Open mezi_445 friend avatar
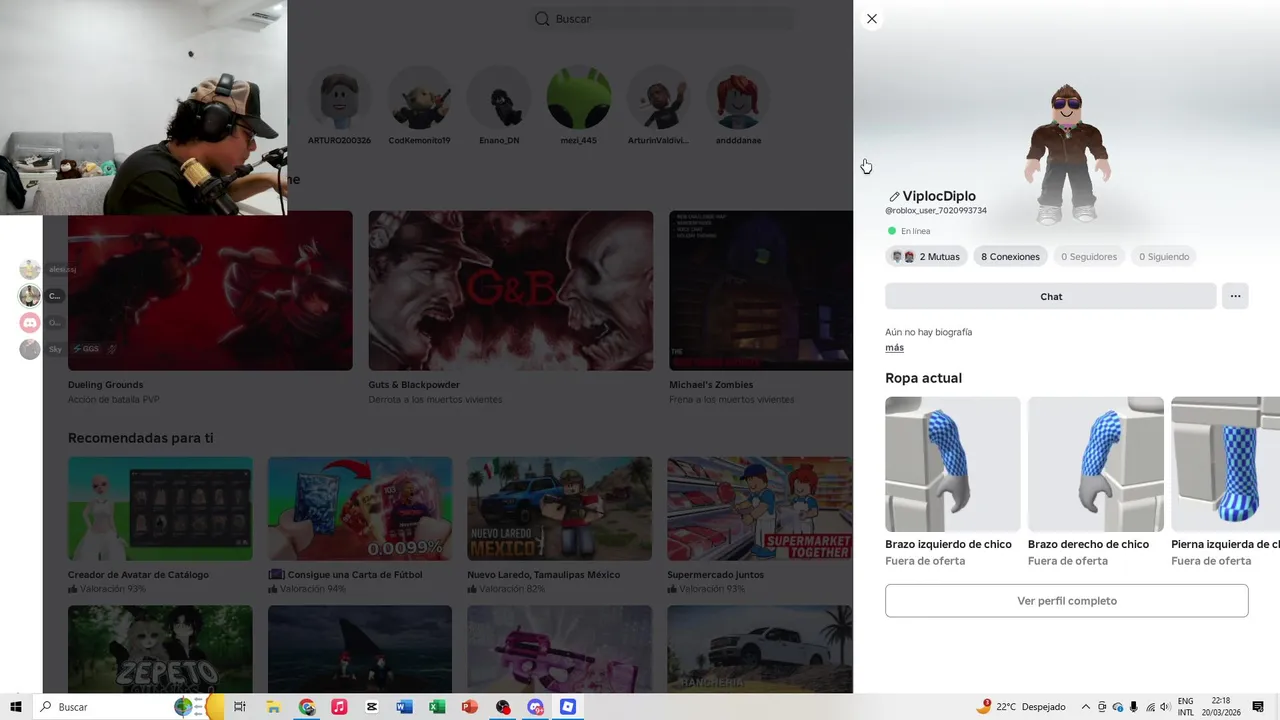This screenshot has height=720, width=1280. coord(578,99)
